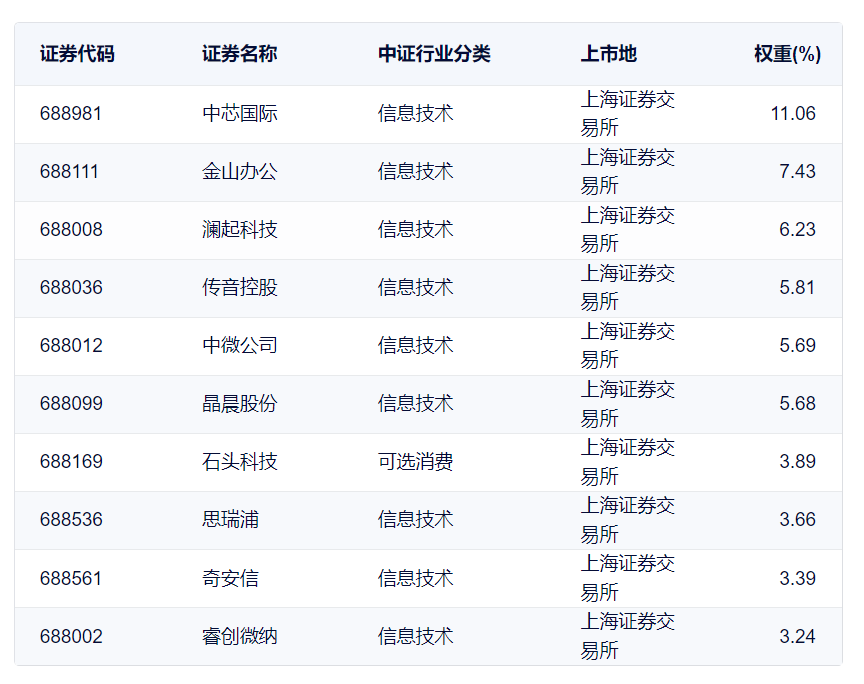Click the stock name 晶晨股份
The height and width of the screenshot is (684, 864).
click(240, 403)
